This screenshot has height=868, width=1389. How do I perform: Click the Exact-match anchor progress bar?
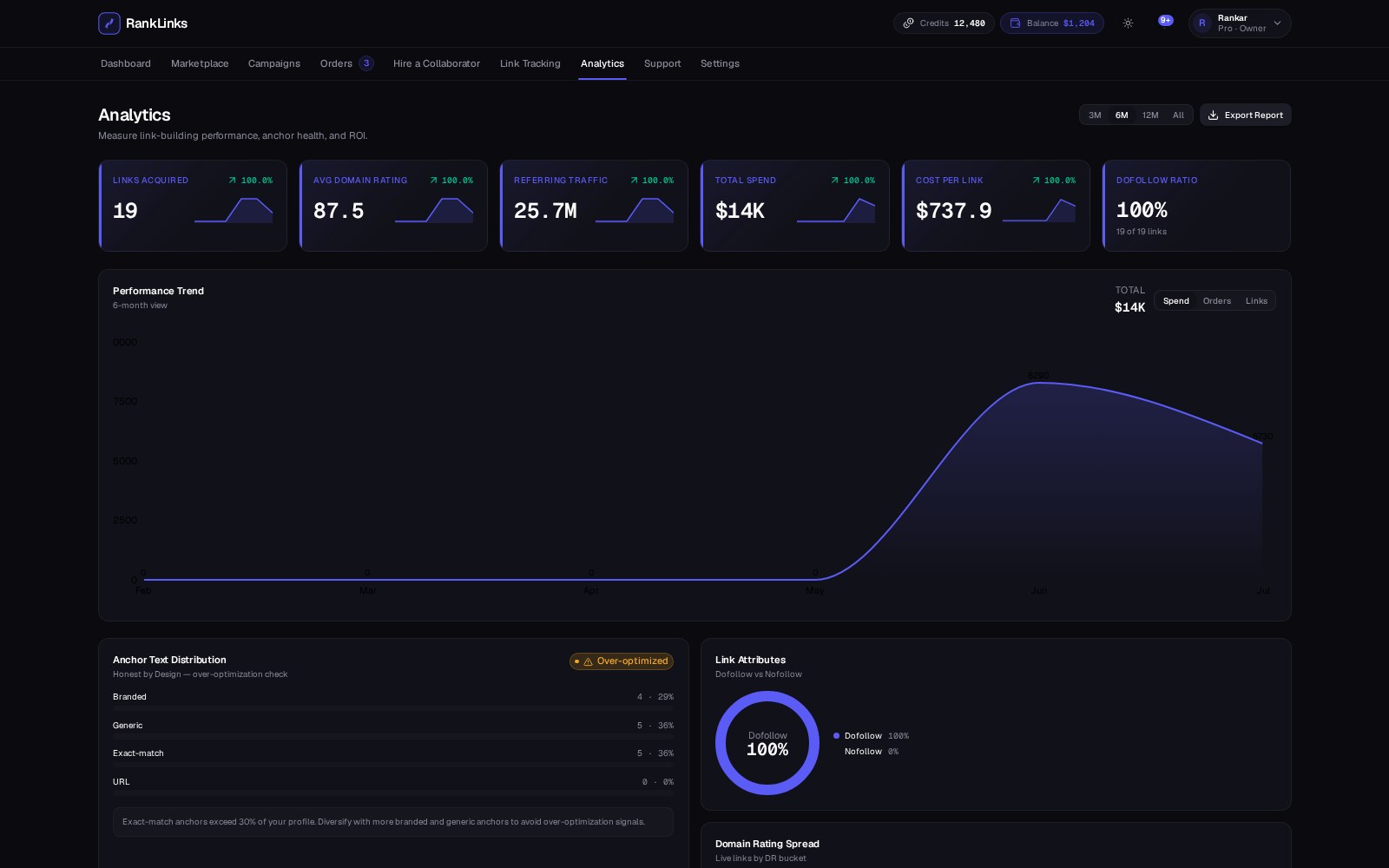393,765
